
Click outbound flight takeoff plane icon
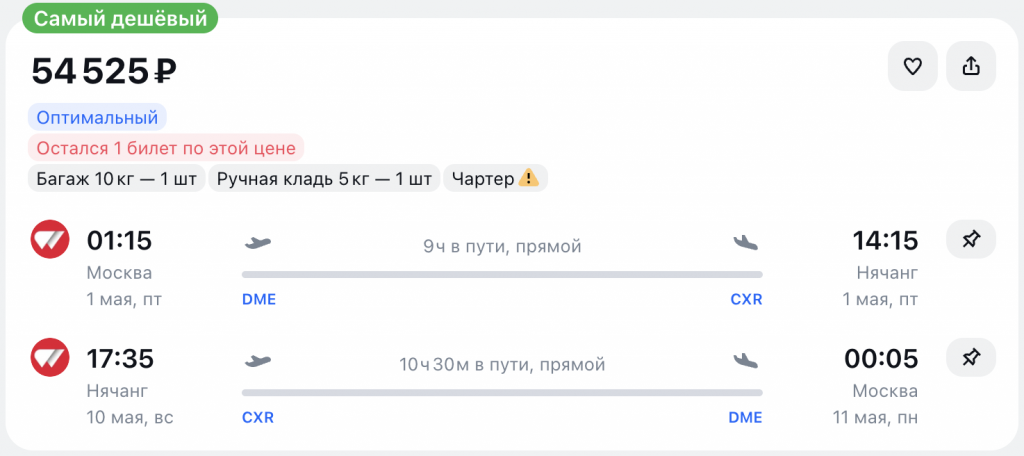[258, 242]
